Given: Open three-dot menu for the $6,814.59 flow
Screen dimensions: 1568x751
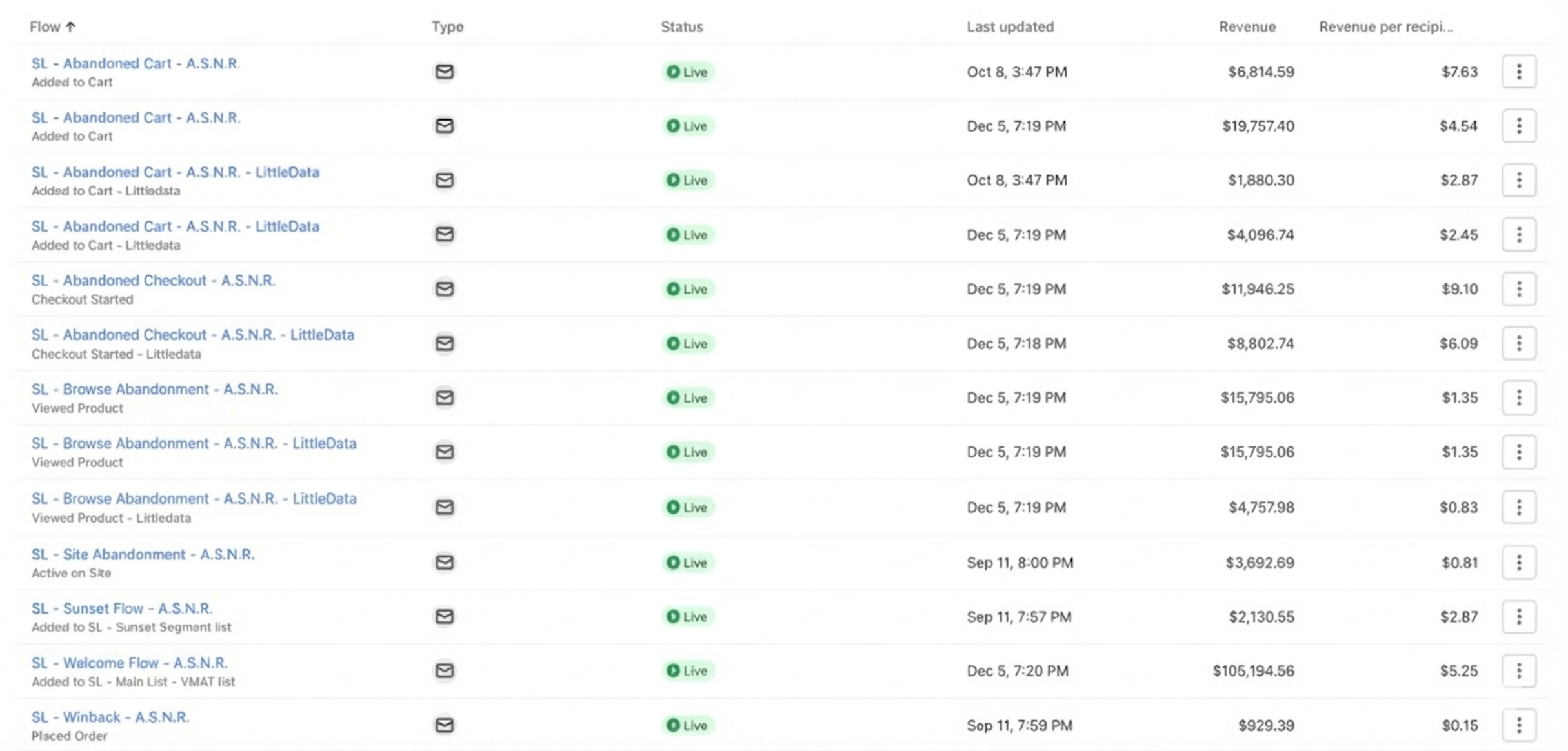Looking at the screenshot, I should [x=1518, y=72].
